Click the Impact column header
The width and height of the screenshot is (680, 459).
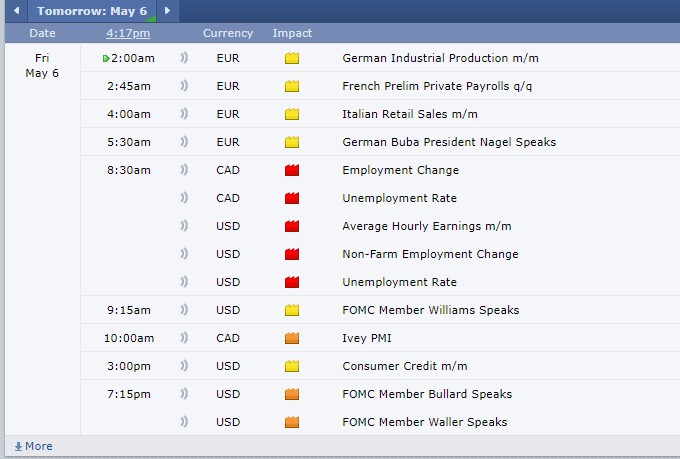[292, 33]
